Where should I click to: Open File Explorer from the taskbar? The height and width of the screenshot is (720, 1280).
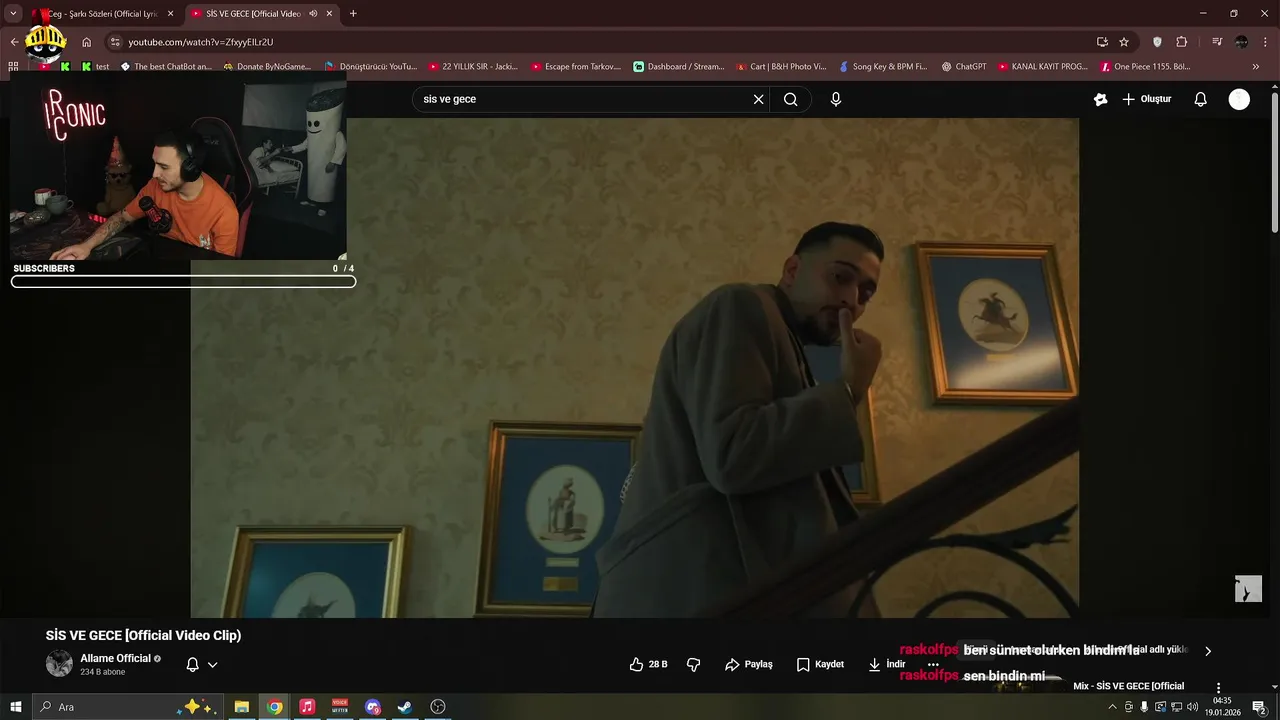click(x=242, y=707)
